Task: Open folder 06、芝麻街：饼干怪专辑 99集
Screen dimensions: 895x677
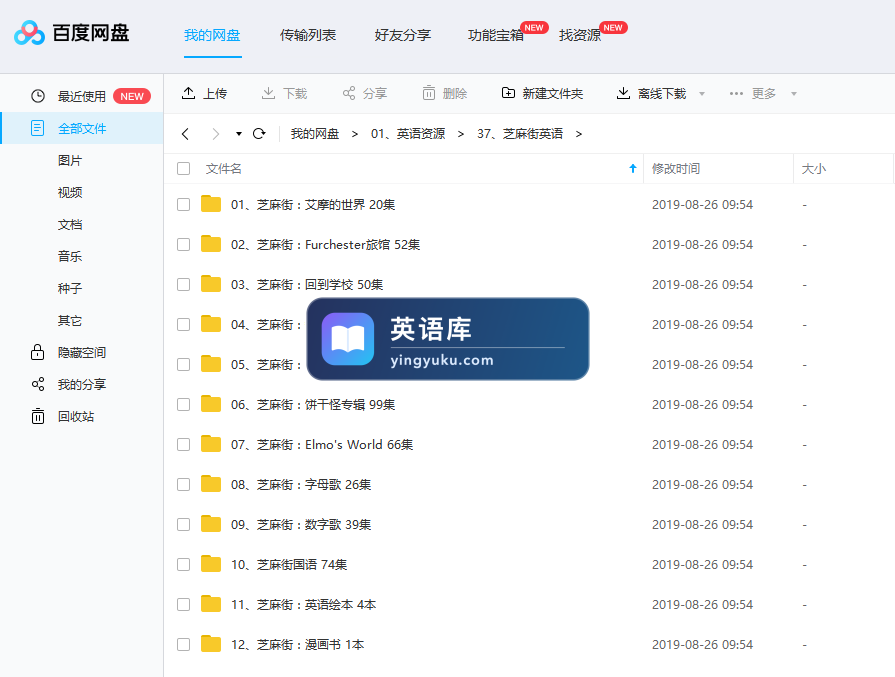Action: [313, 404]
